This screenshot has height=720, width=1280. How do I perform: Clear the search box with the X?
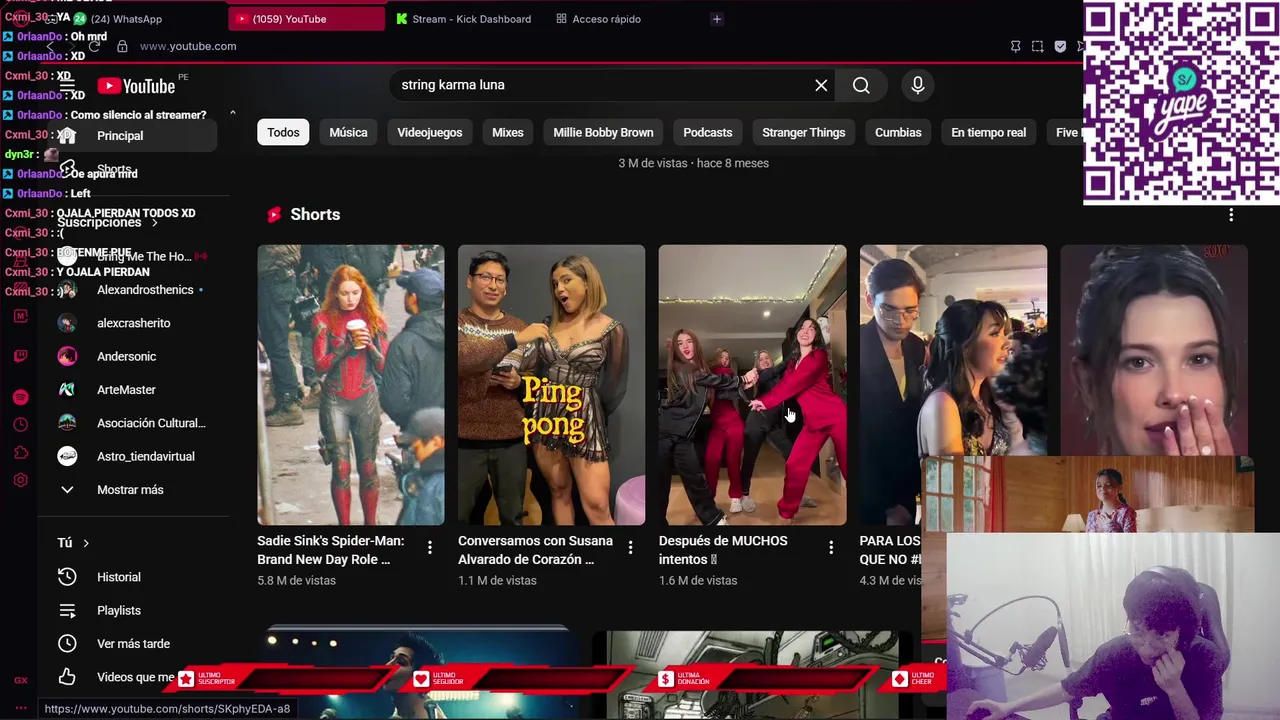point(821,85)
